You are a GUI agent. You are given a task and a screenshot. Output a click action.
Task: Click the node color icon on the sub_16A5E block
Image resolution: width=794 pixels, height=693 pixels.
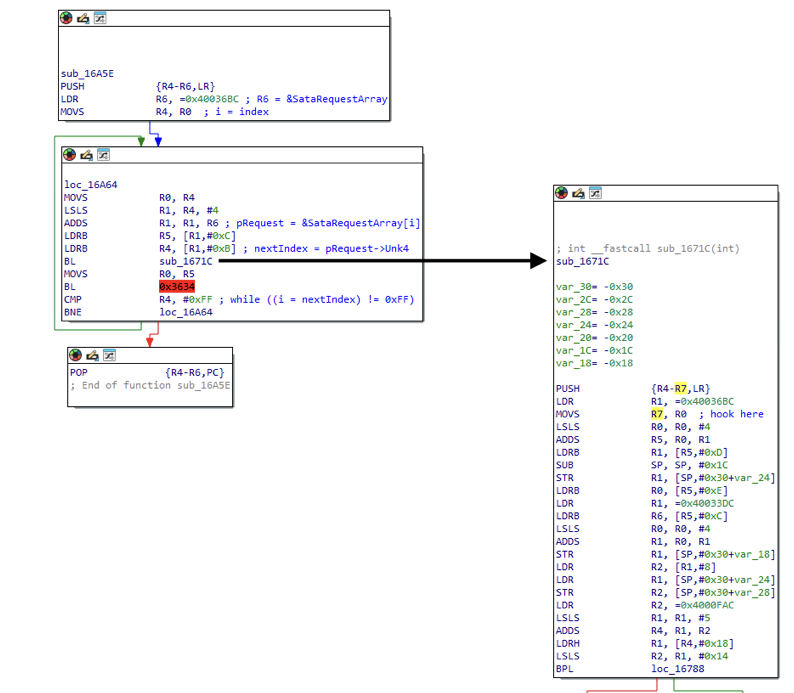tap(66, 18)
